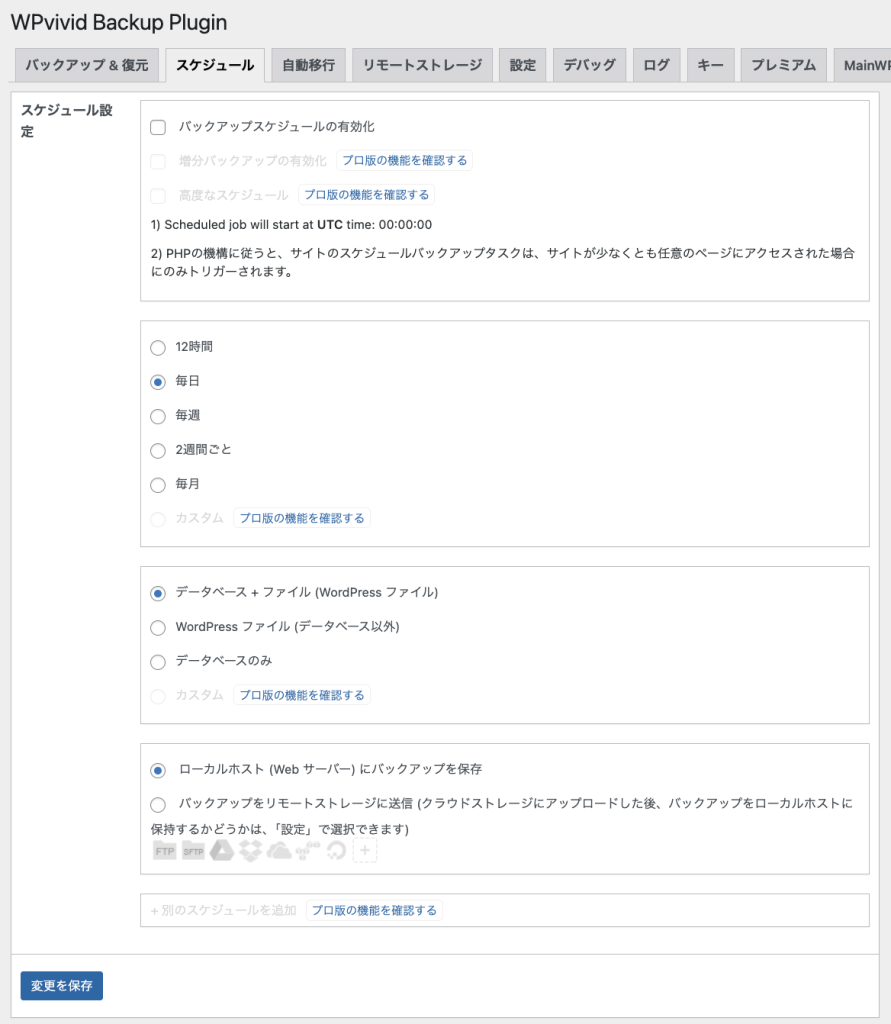Select sending backups to remote storage
The image size is (891, 1024).
tap(157, 806)
